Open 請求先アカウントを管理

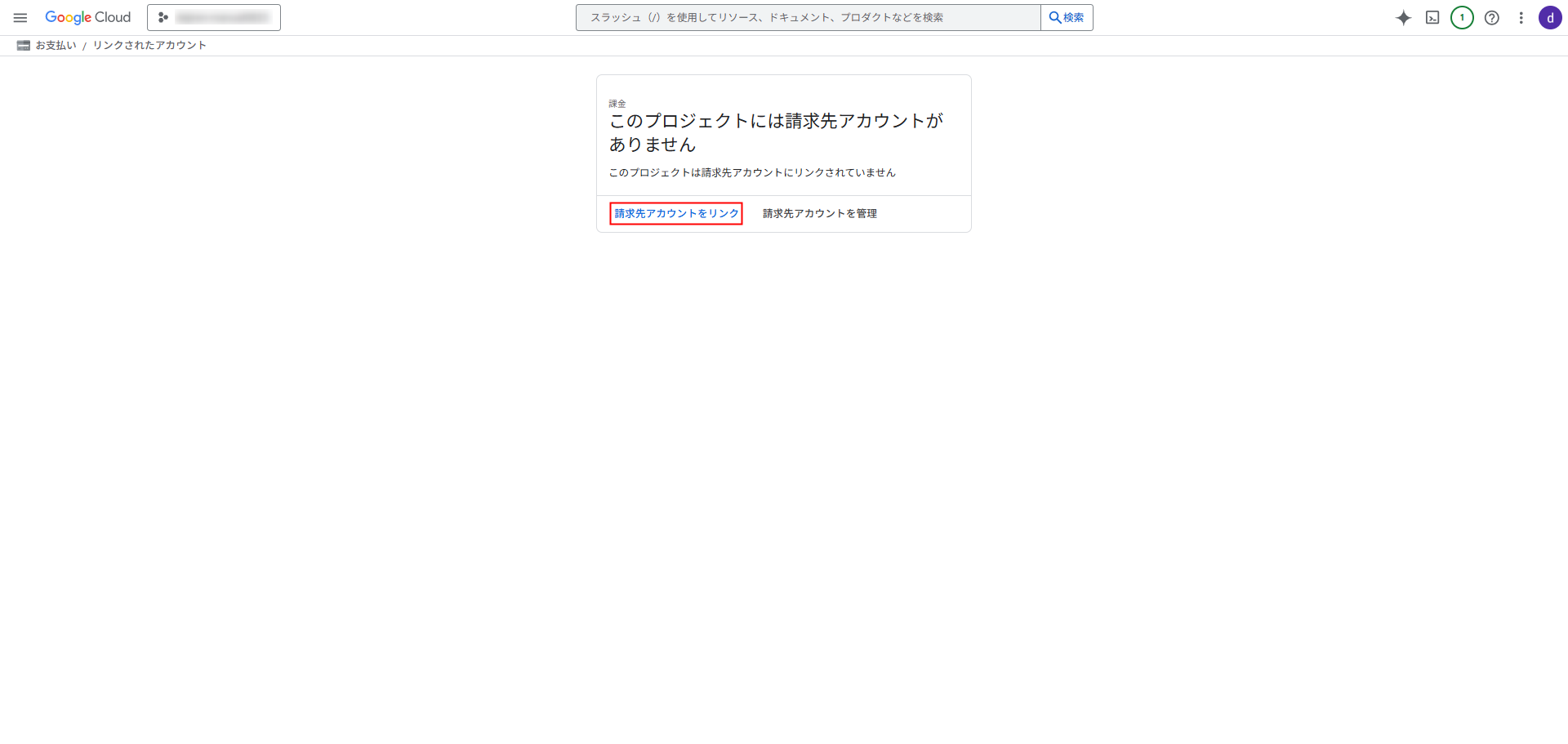click(x=819, y=214)
